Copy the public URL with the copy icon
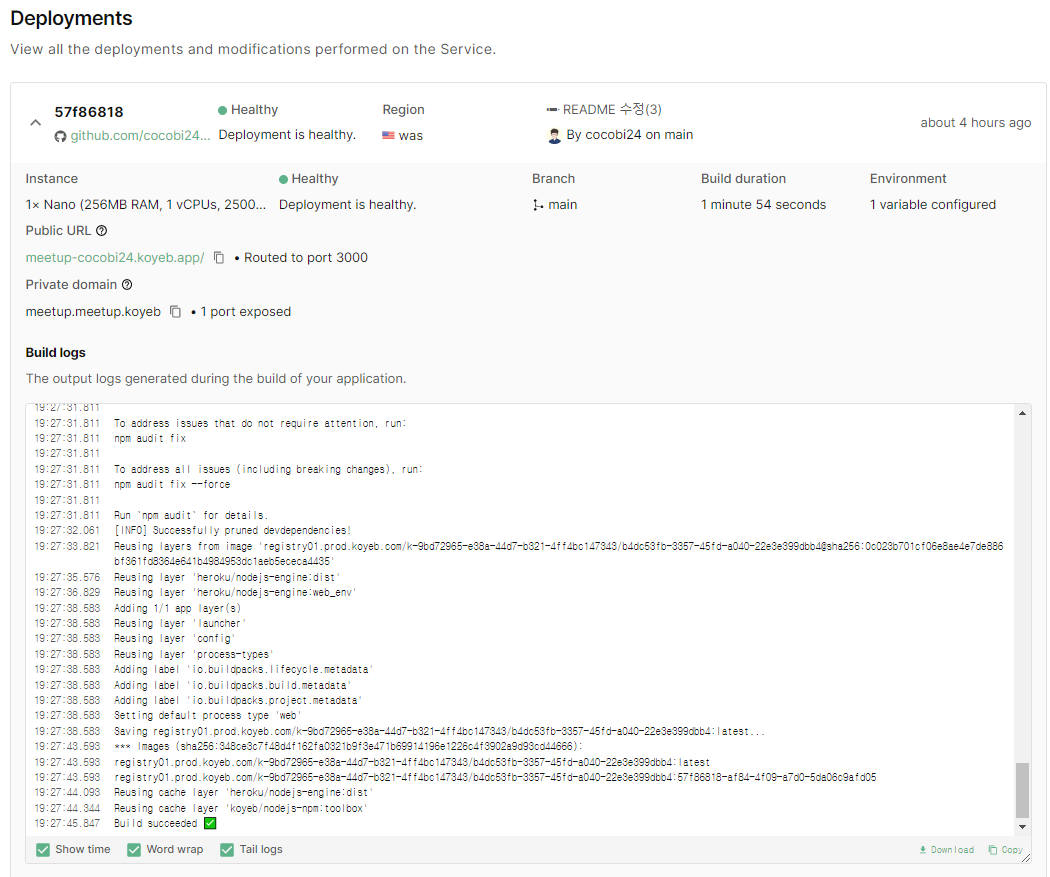 coord(219,258)
